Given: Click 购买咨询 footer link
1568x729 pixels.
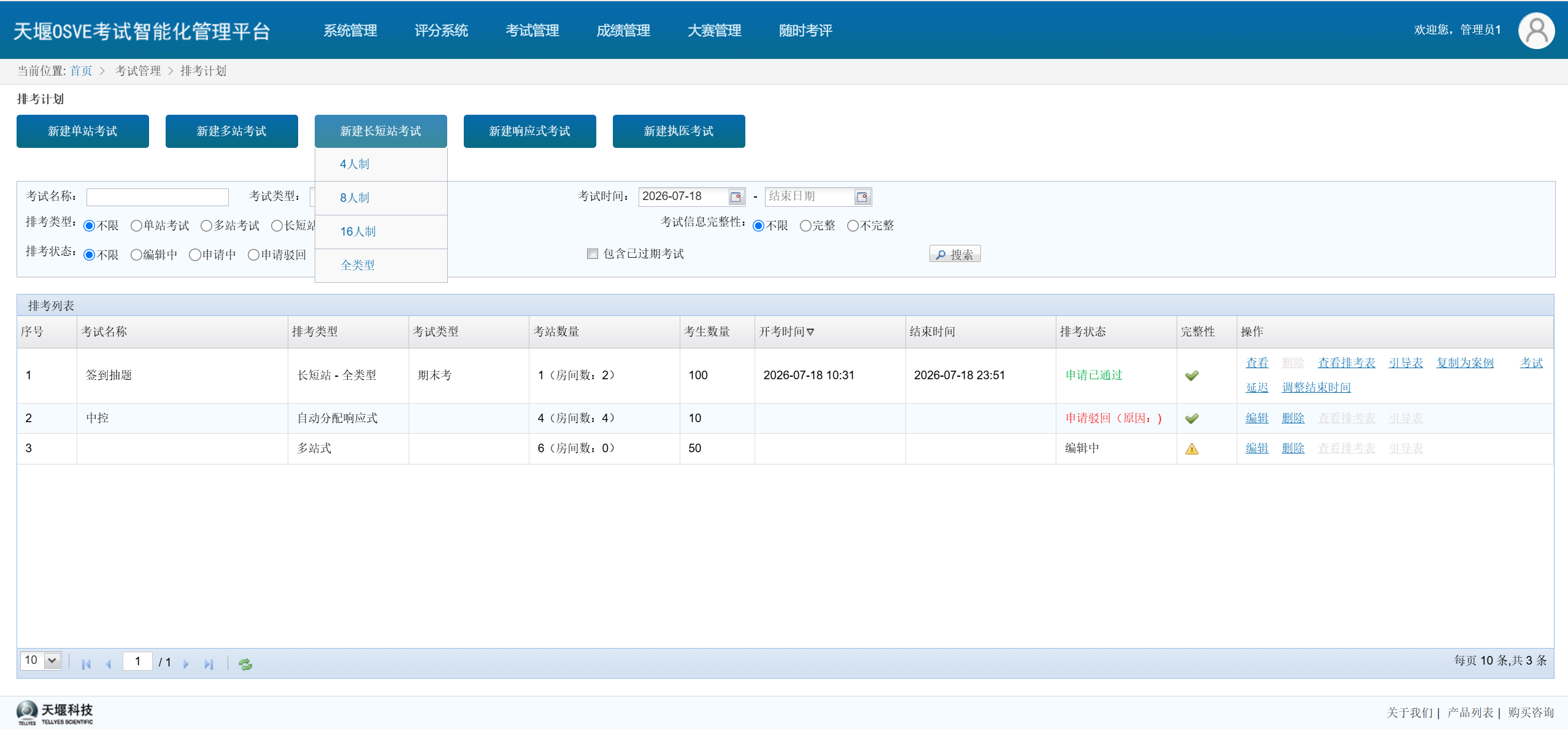Looking at the screenshot, I should click(x=1531, y=713).
